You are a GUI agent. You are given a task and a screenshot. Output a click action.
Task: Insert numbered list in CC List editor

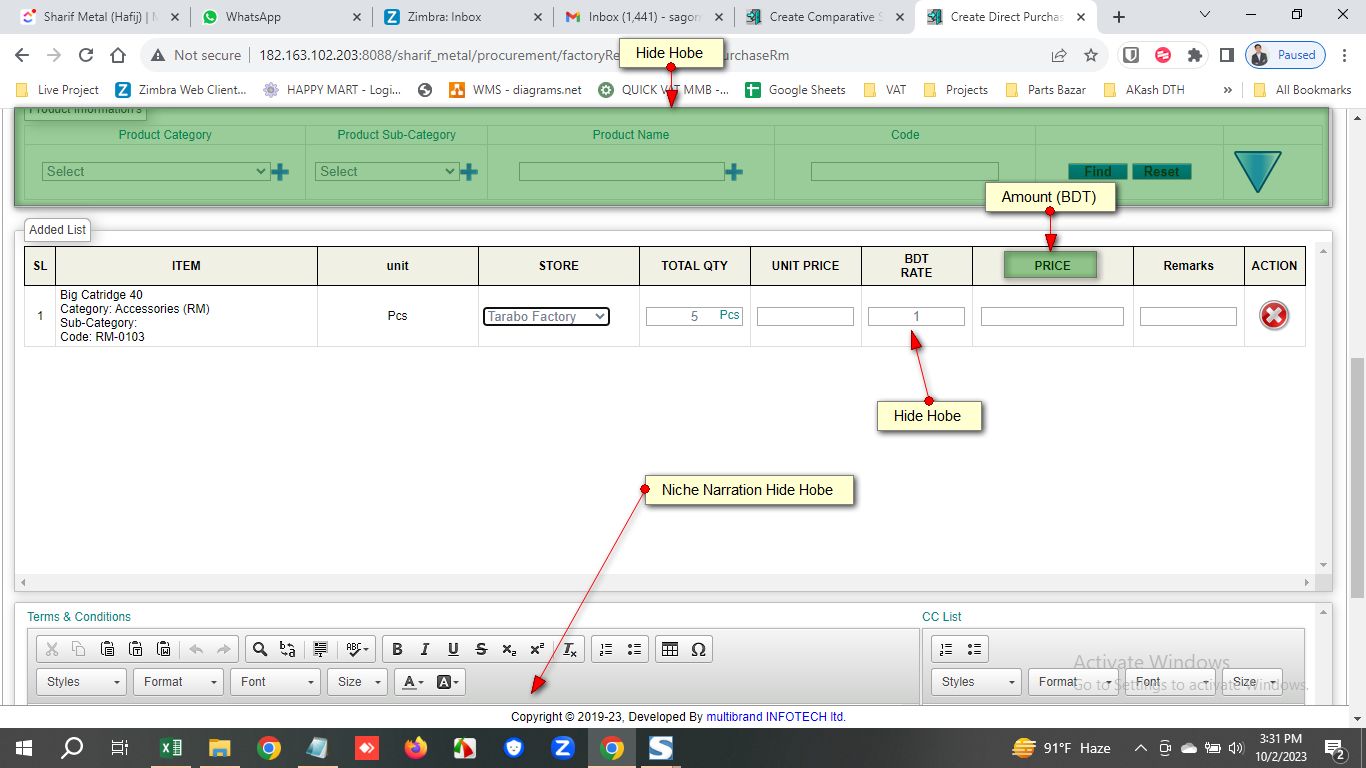[x=947, y=649]
